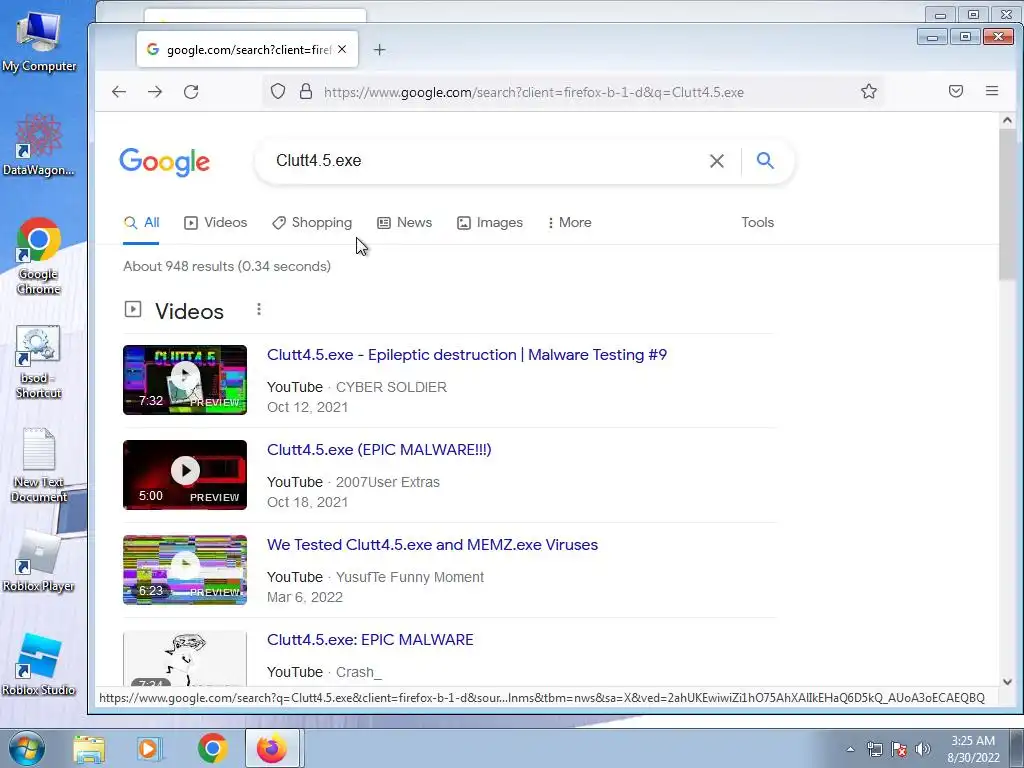Click the vertical scrollbar thumb

tap(1007, 204)
